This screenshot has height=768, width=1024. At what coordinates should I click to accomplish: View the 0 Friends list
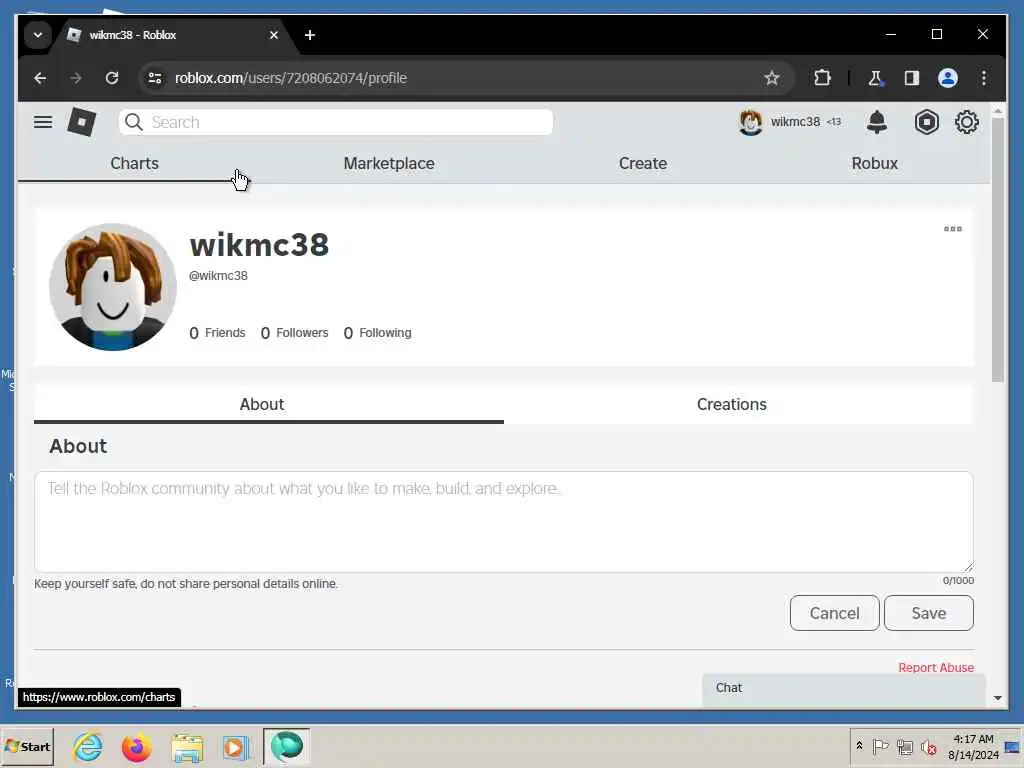pyautogui.click(x=217, y=333)
